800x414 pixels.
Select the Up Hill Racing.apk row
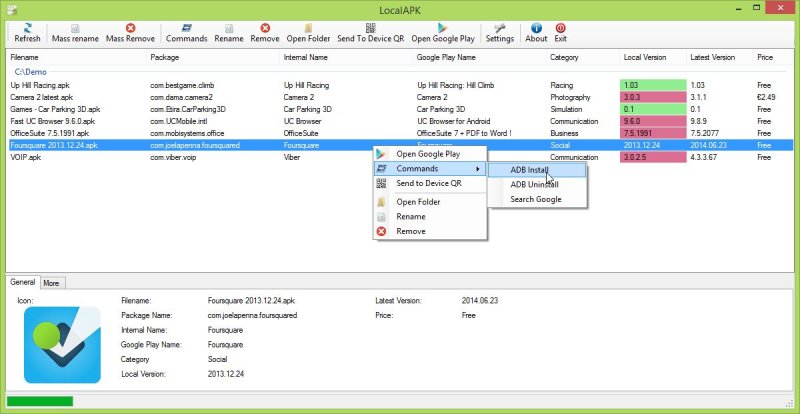399,85
